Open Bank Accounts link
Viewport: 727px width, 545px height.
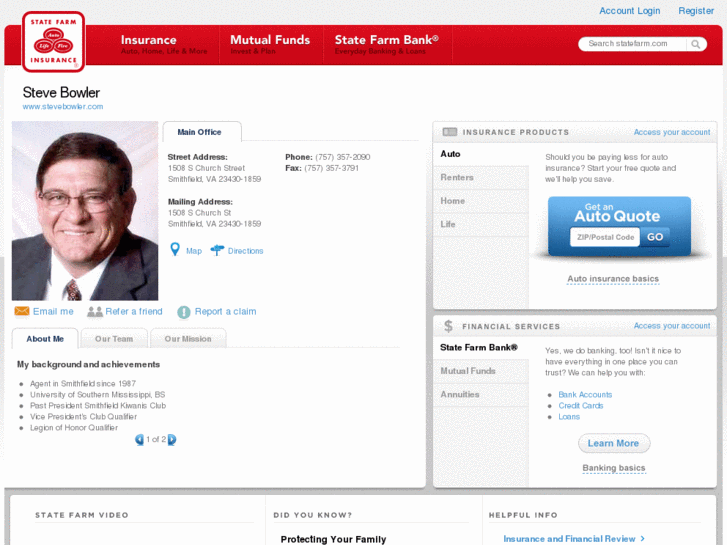point(585,395)
